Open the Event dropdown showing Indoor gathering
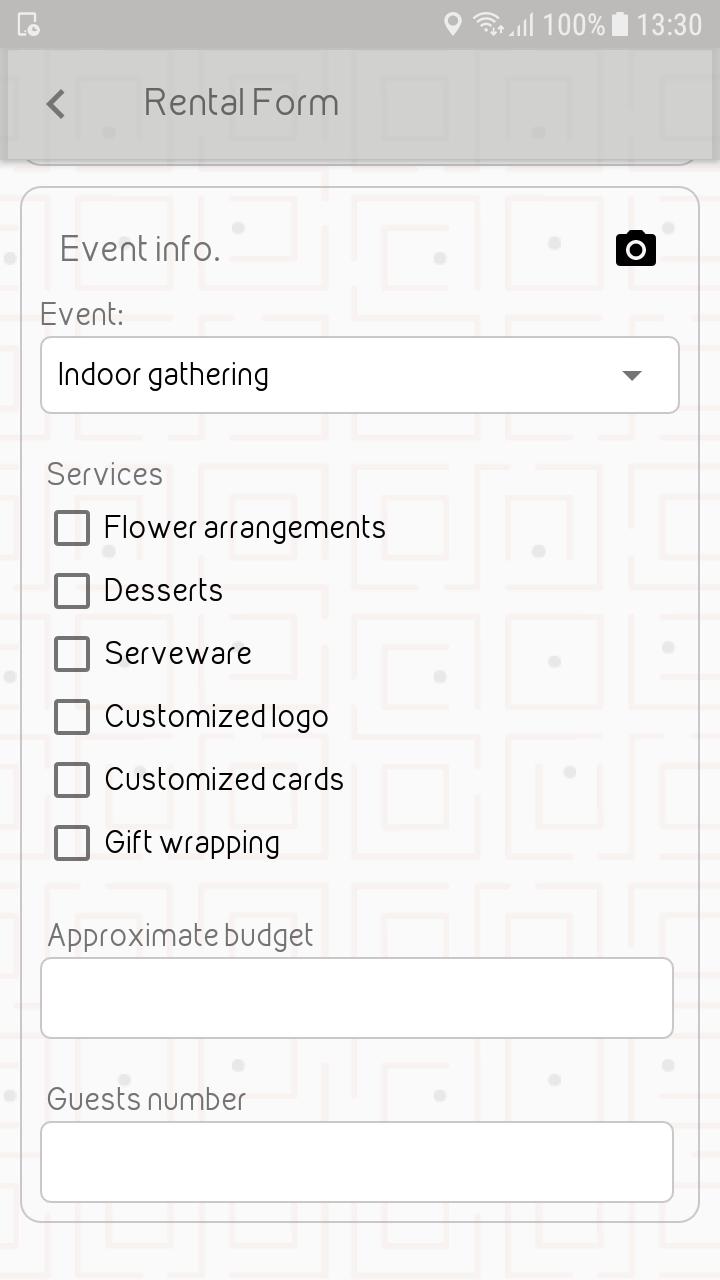 pyautogui.click(x=360, y=375)
